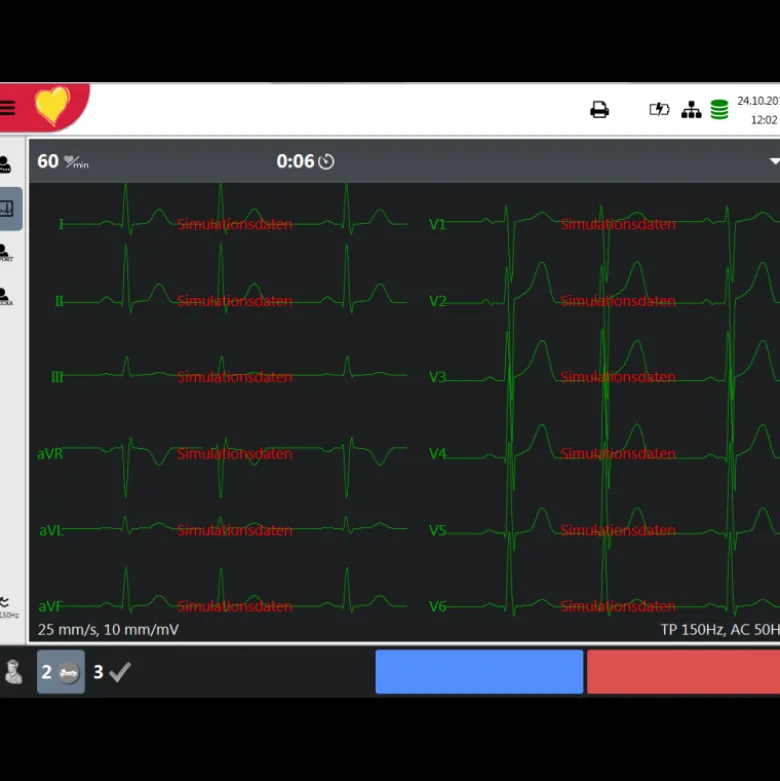780x781 pixels.
Task: Click the lowest person icon in sidebar
Action: [6, 297]
